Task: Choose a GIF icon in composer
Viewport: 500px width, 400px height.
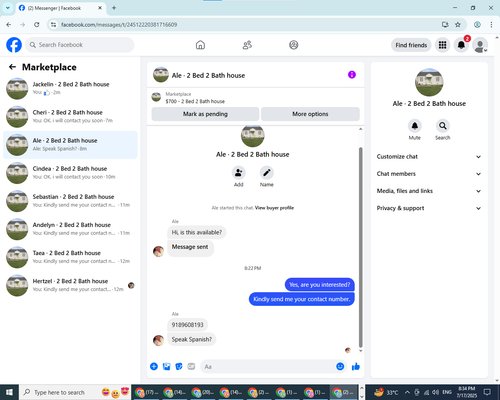Action: click(191, 366)
